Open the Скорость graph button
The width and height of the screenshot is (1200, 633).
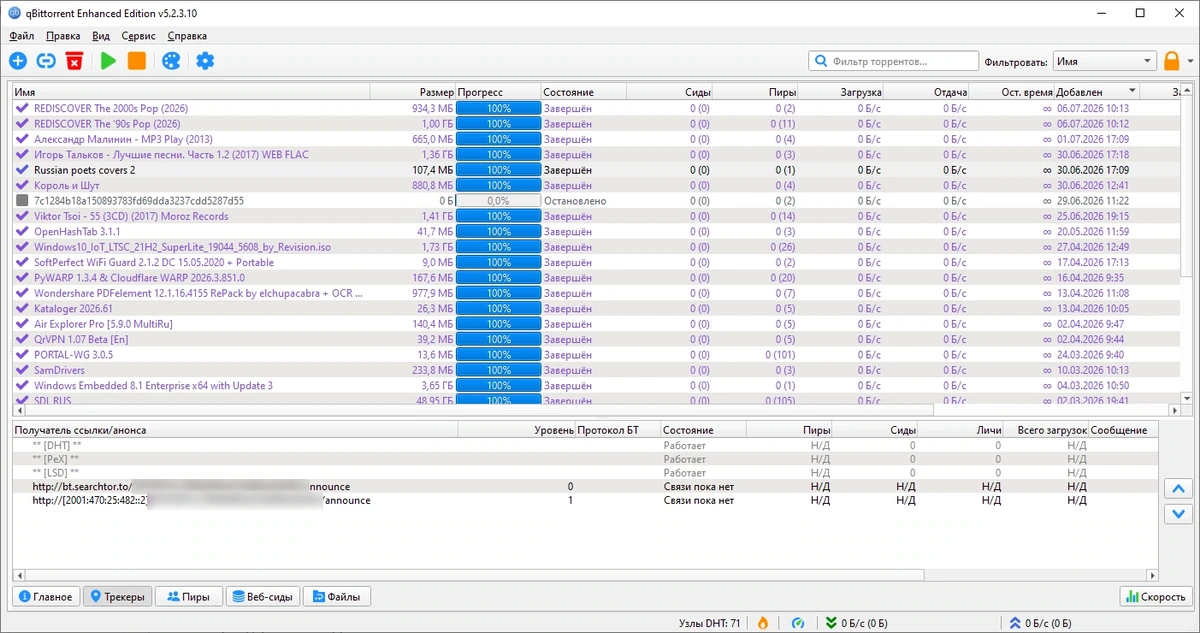(x=1156, y=597)
